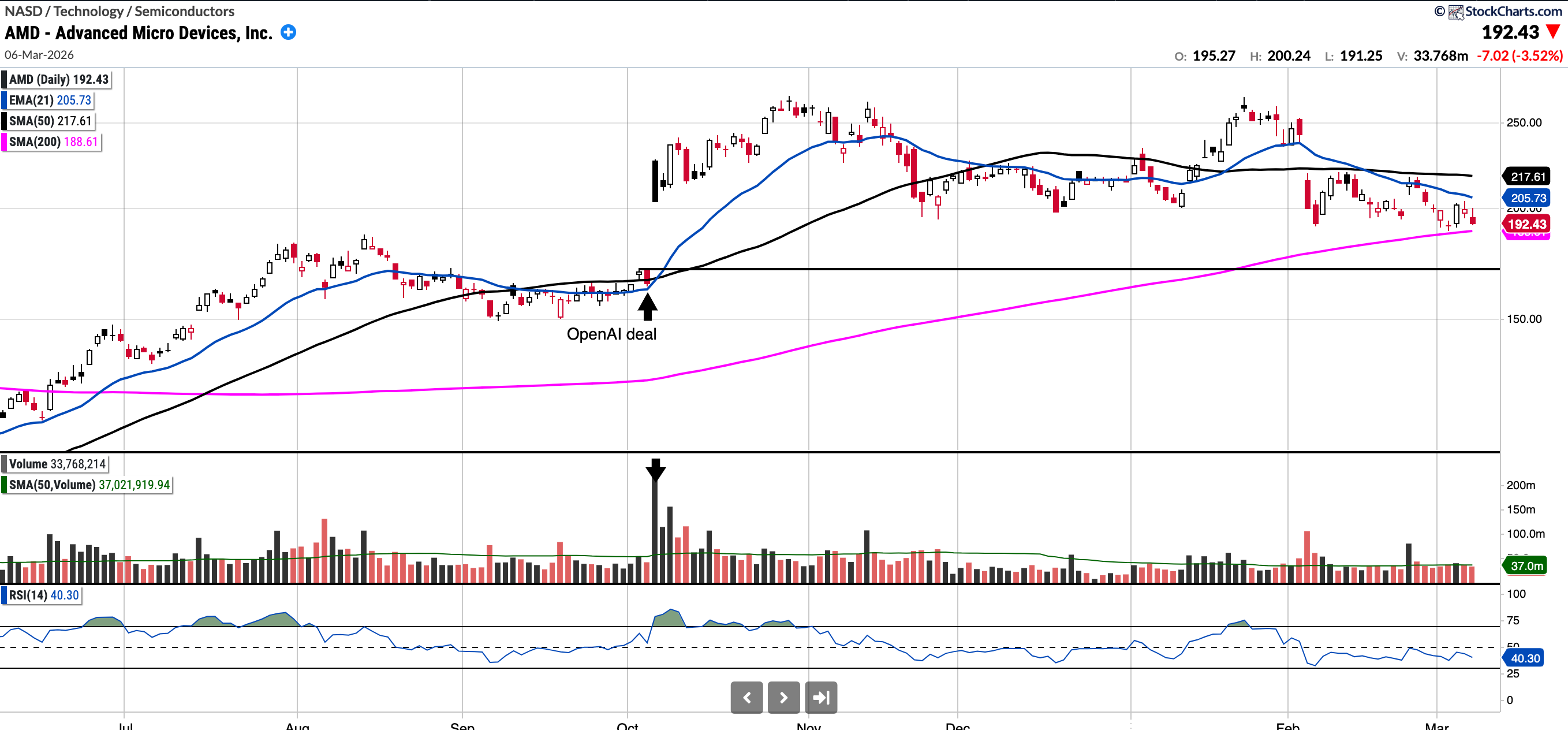The width and height of the screenshot is (1568, 730).
Task: Click the red down triangle next to price
Action: 1552,32
